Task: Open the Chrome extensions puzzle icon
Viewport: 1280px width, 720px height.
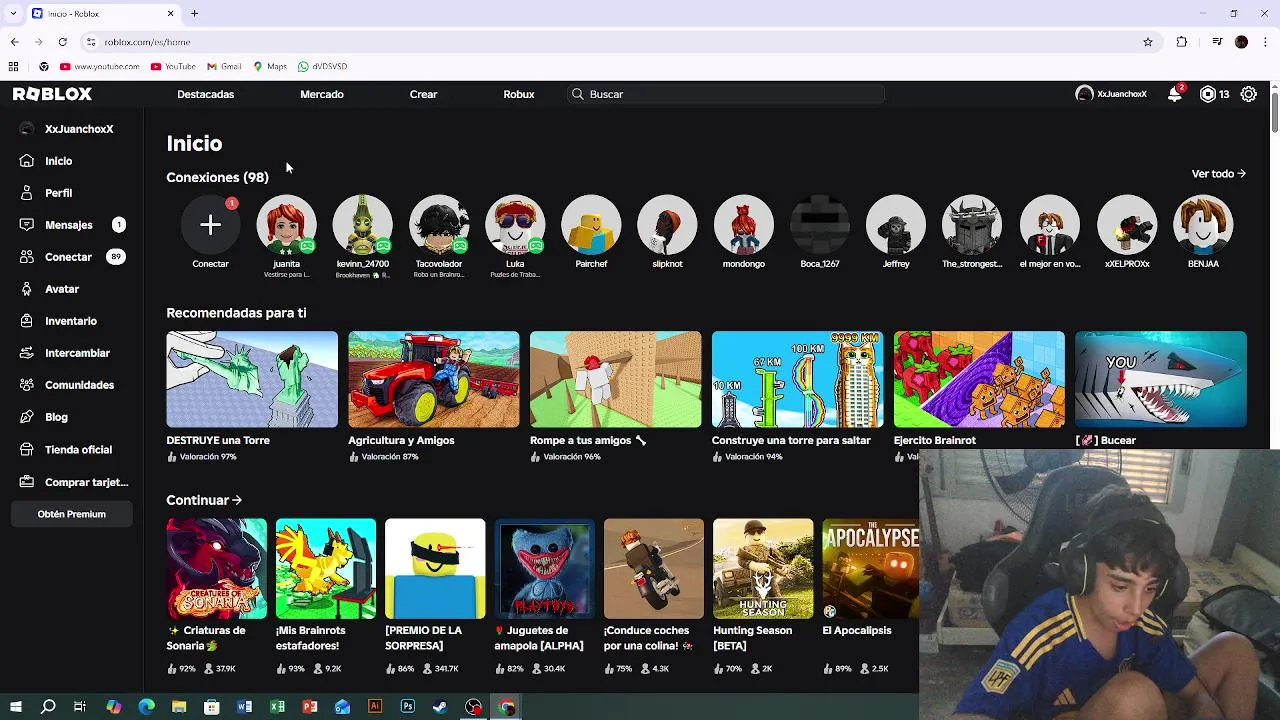Action: [1182, 42]
